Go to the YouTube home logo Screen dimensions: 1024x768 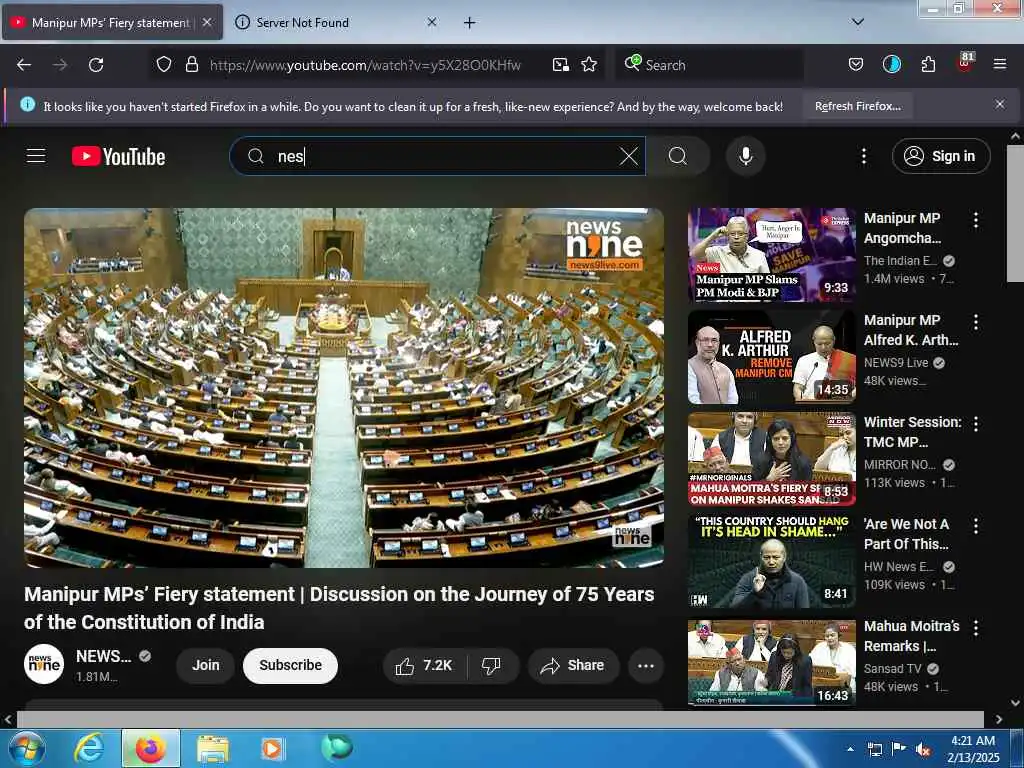pyautogui.click(x=118, y=156)
